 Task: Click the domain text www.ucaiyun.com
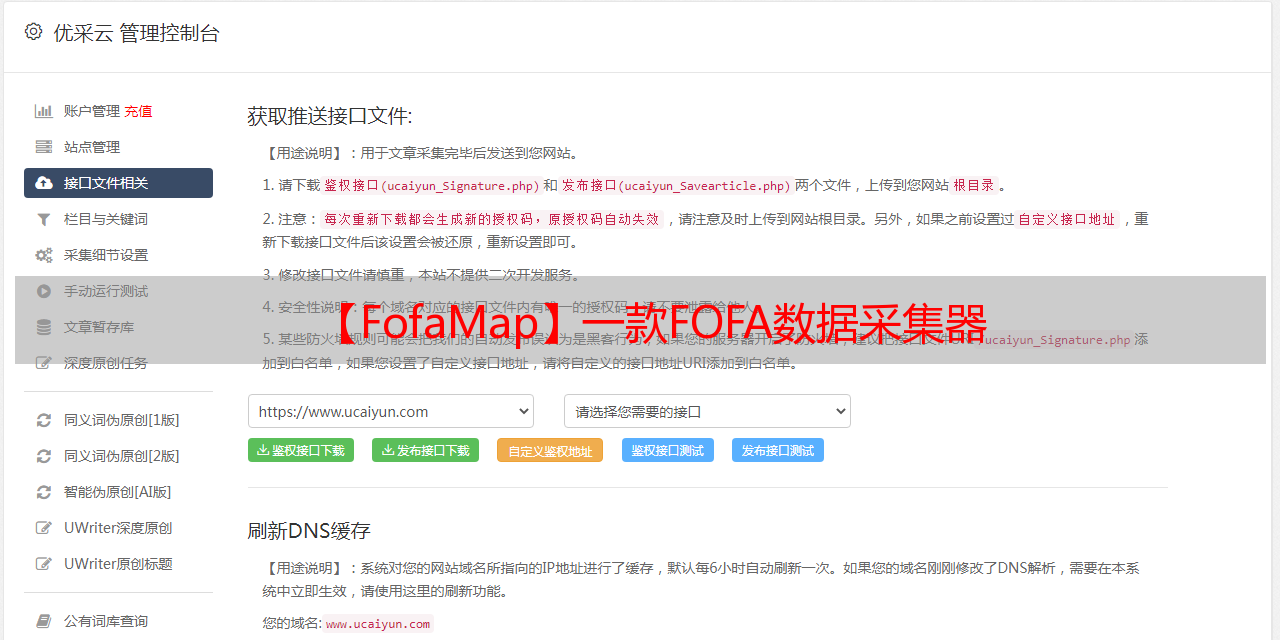point(378,624)
